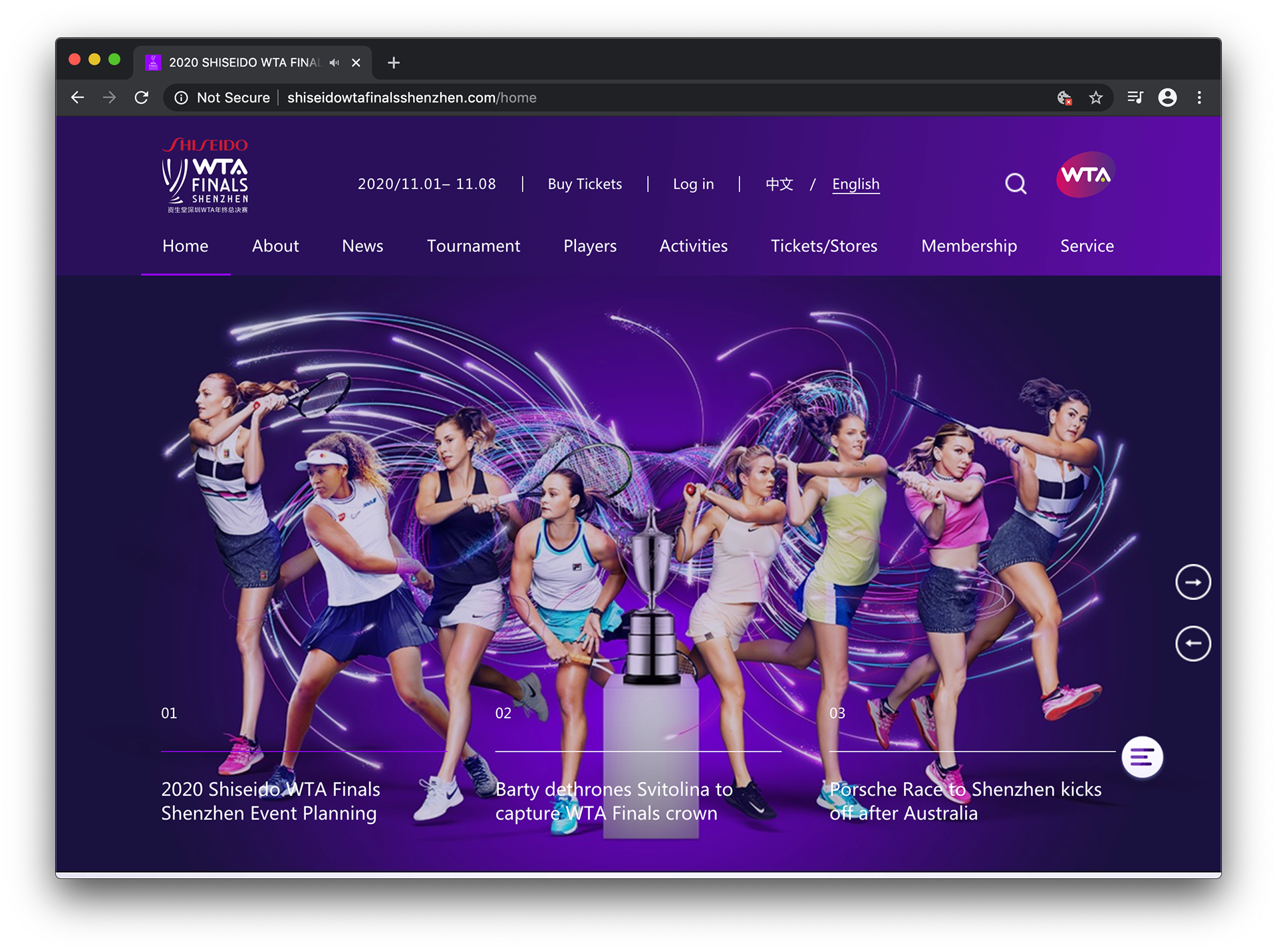Select slide indicator 02
The width and height of the screenshot is (1277, 952).
coord(503,713)
